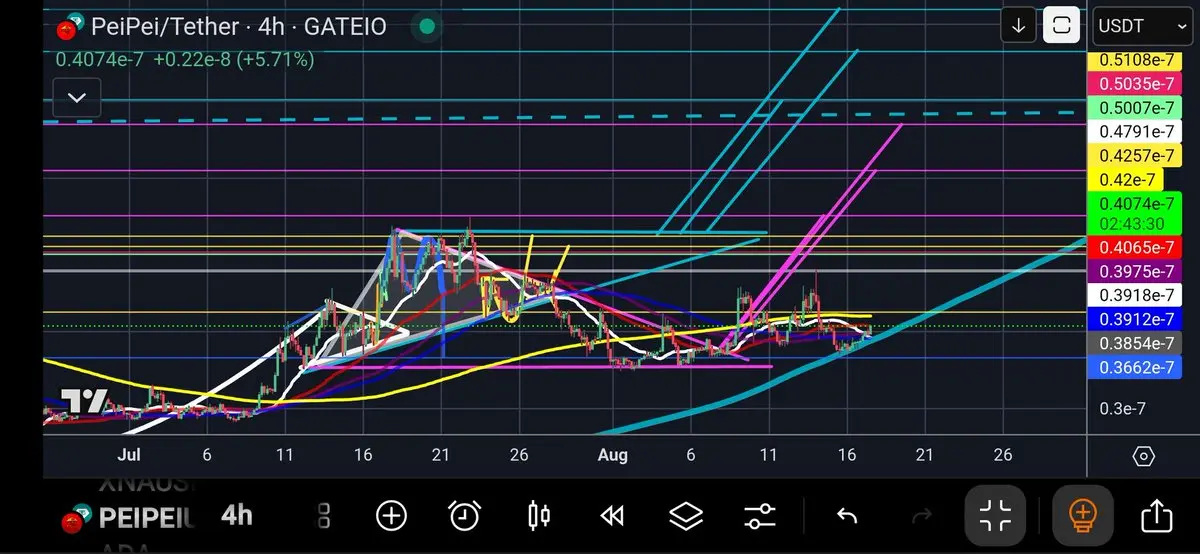Select the 0.5108e-7 yellow price label
Viewport: 1200px width, 554px height.
point(1136,60)
